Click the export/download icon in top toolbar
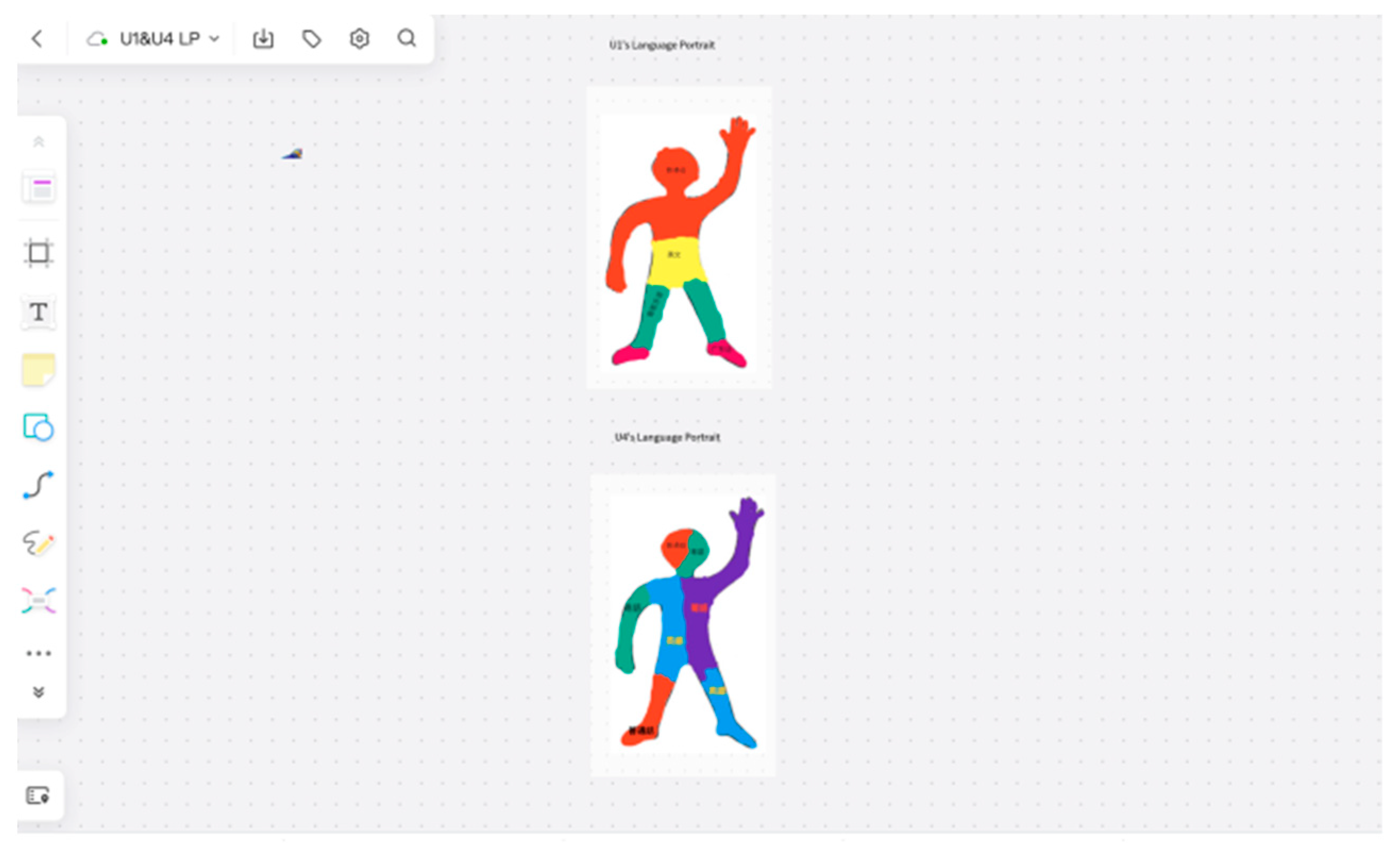 coord(263,39)
